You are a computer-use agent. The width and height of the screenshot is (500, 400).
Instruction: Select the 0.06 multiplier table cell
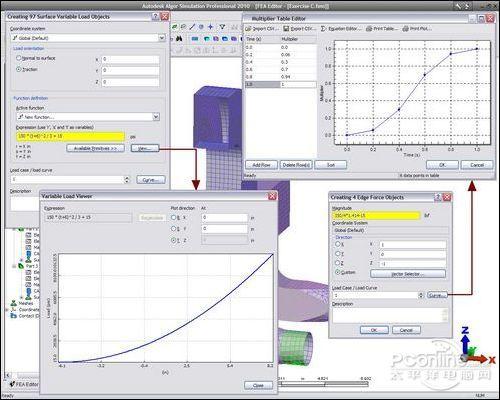[x=298, y=55]
